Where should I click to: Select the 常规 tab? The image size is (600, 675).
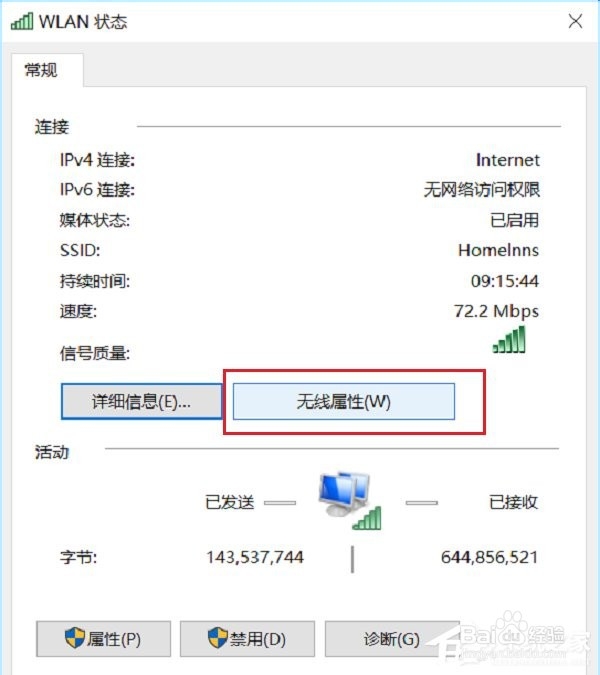tap(41, 70)
